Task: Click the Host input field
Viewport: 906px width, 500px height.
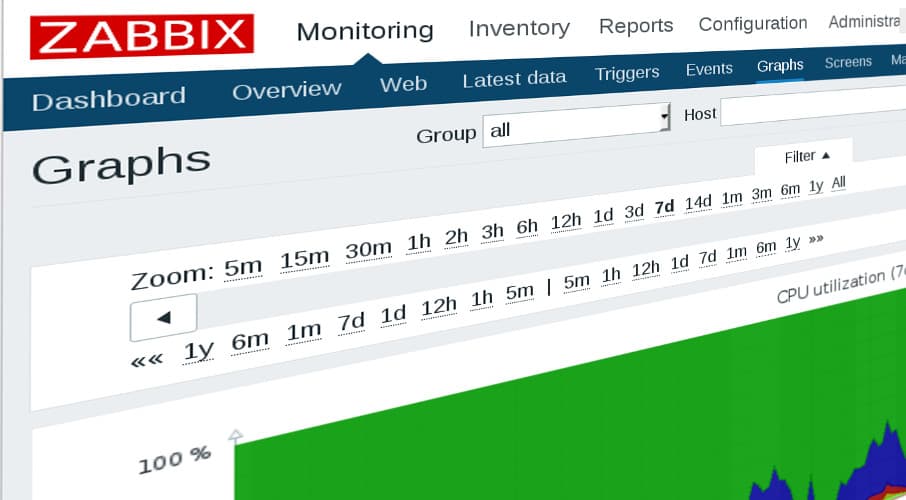Action: 814,108
